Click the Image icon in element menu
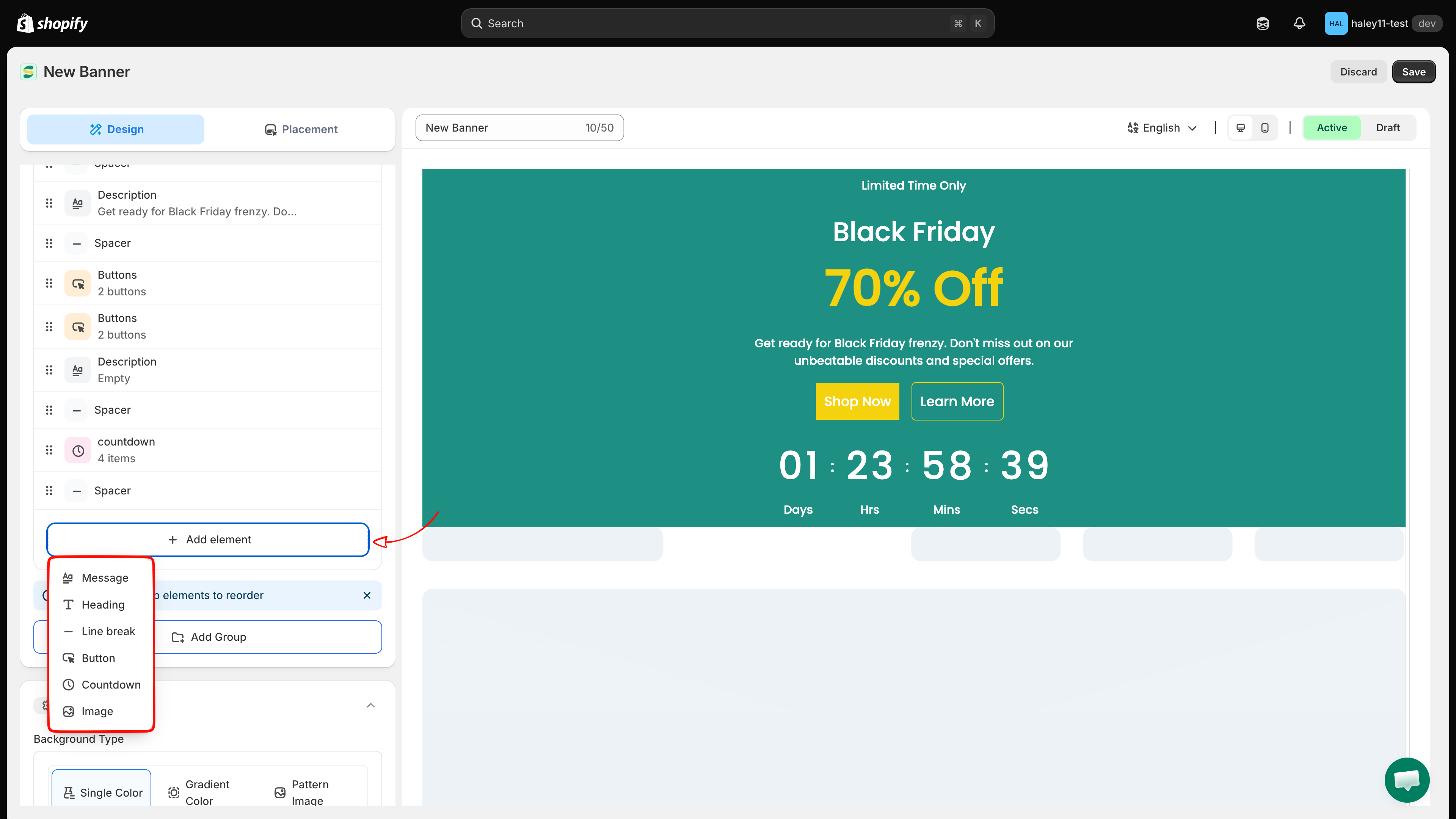1456x819 pixels. click(x=68, y=712)
